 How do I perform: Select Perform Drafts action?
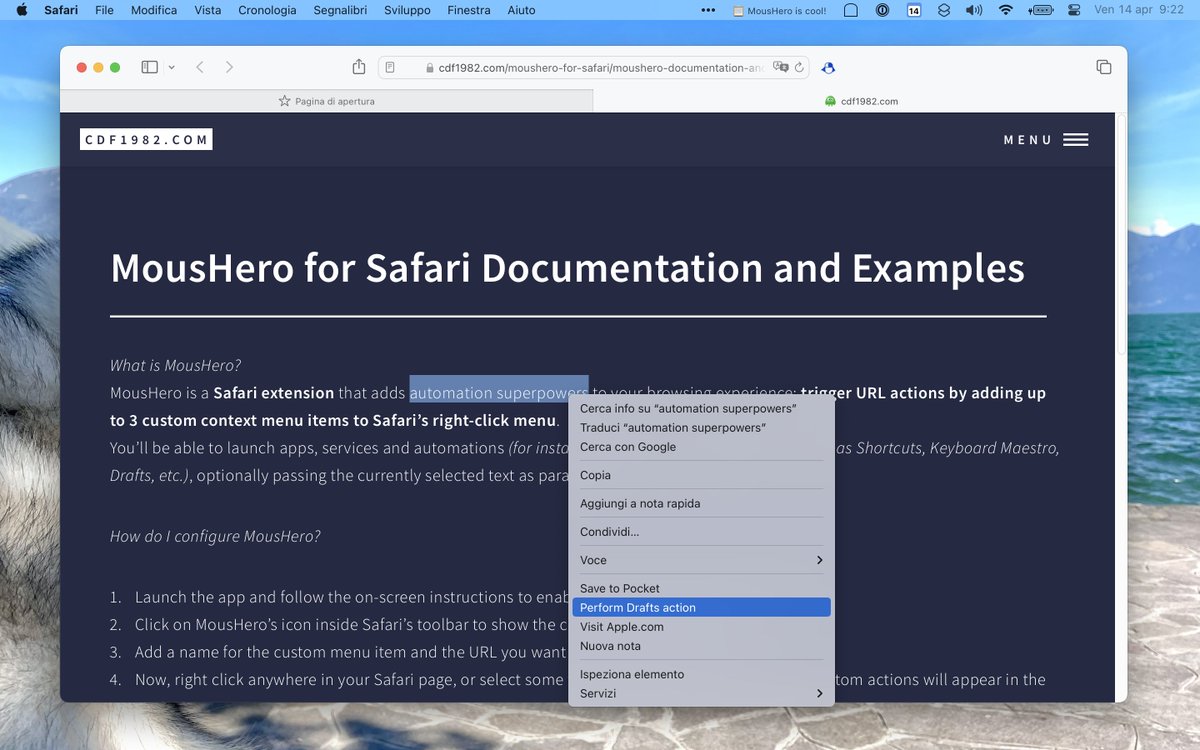701,607
